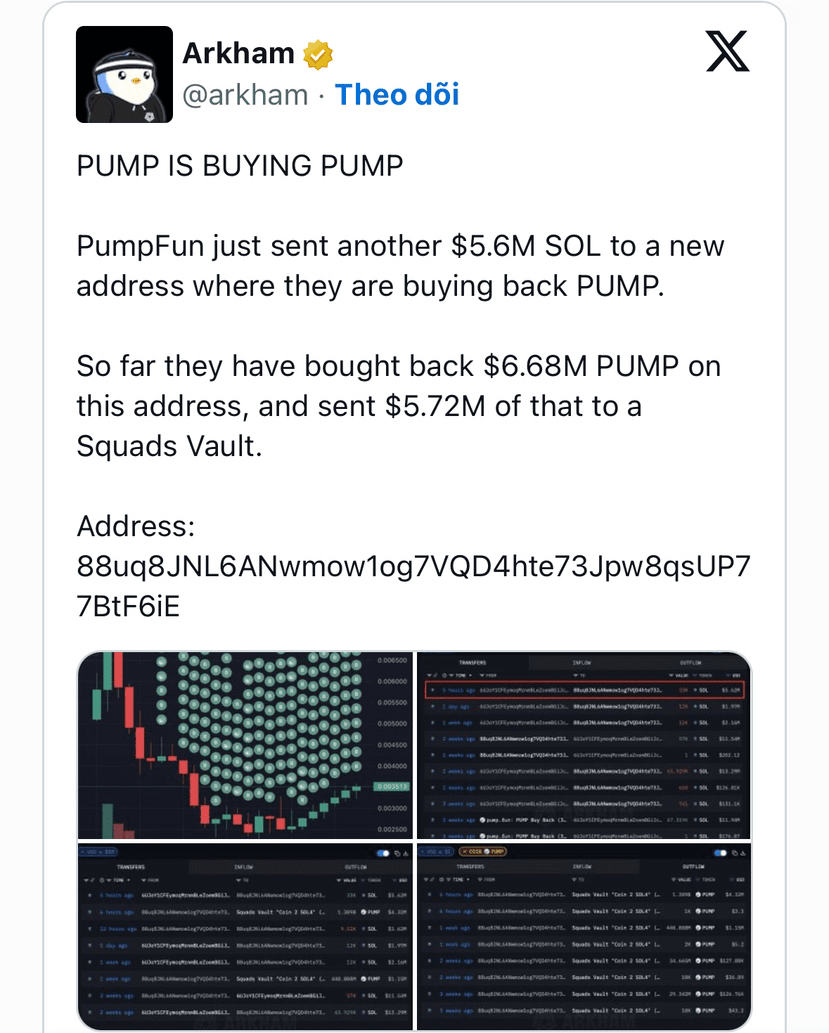This screenshot has height=1033, width=829.
Task: Expand the TIME filter in the top-right transfers table
Action: [x=458, y=675]
